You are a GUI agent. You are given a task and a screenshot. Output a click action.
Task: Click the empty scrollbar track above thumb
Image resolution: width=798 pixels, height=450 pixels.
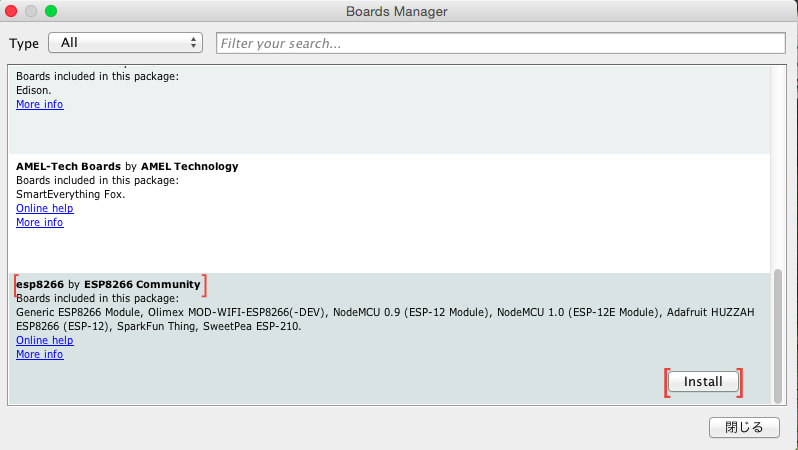tap(779, 160)
